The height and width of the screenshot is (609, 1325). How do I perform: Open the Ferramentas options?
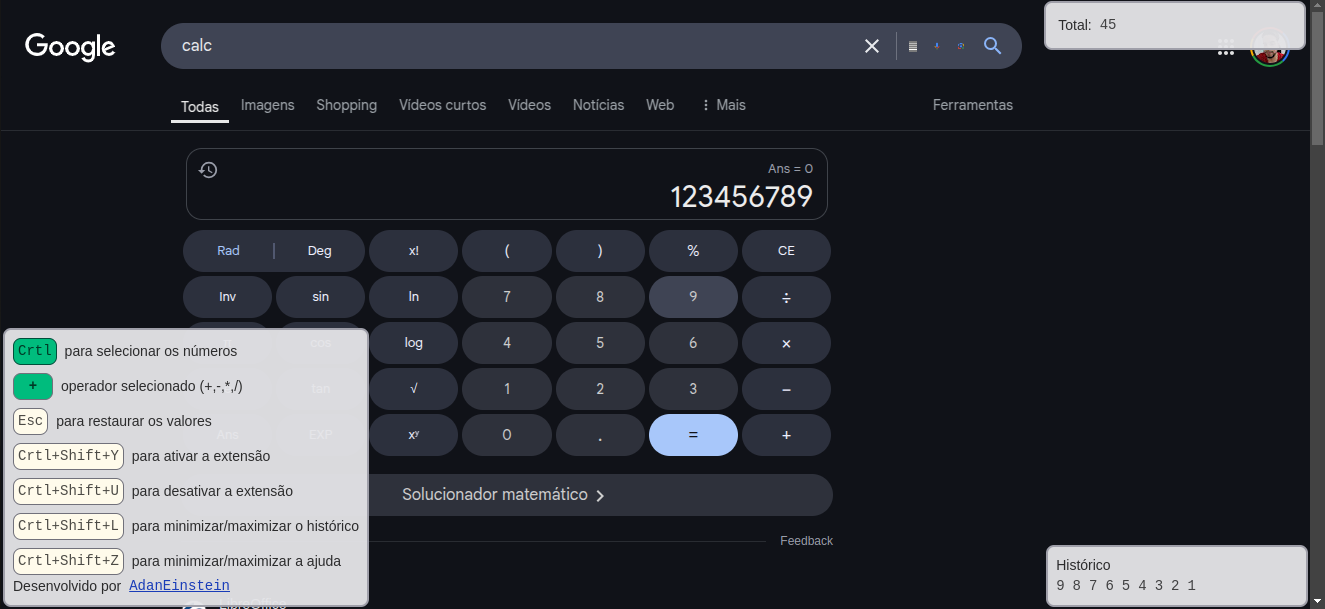(x=972, y=105)
